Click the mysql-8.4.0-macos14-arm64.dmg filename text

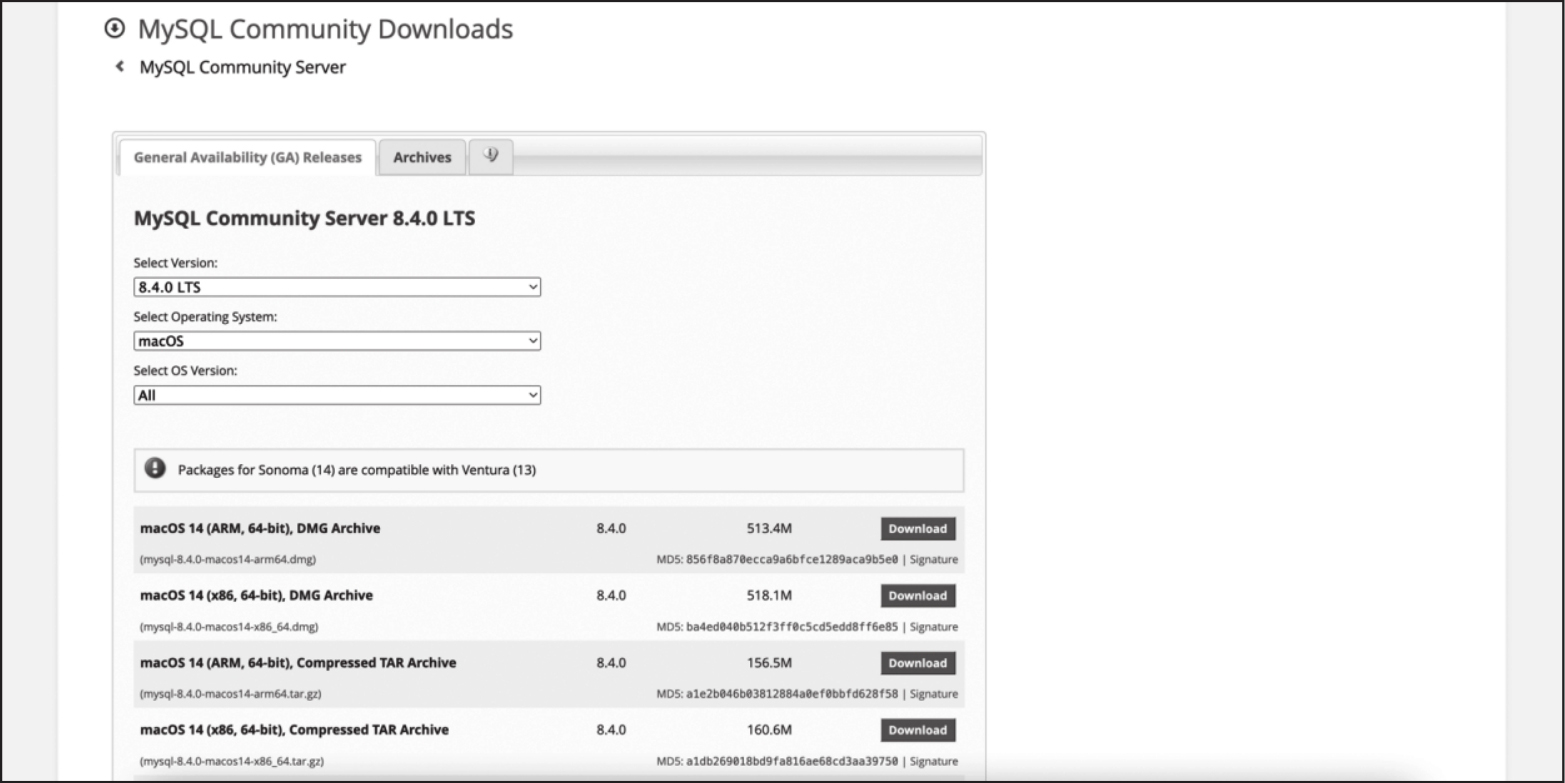[x=228, y=560]
